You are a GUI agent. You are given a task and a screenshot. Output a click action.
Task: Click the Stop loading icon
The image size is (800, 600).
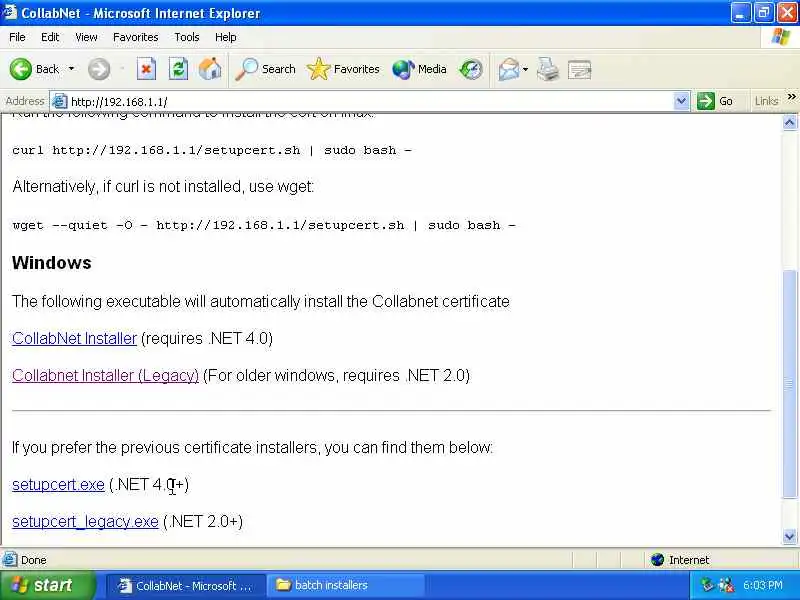[x=146, y=69]
